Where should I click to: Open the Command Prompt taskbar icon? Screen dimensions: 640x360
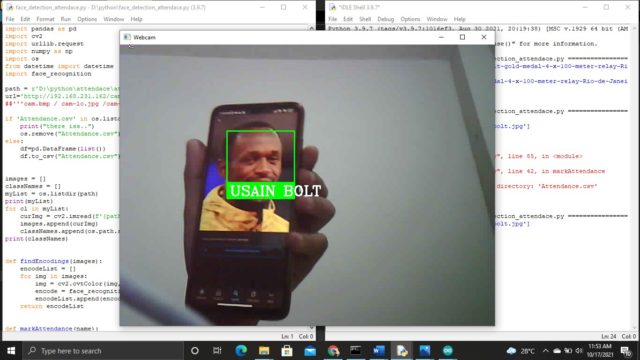(x=356, y=351)
